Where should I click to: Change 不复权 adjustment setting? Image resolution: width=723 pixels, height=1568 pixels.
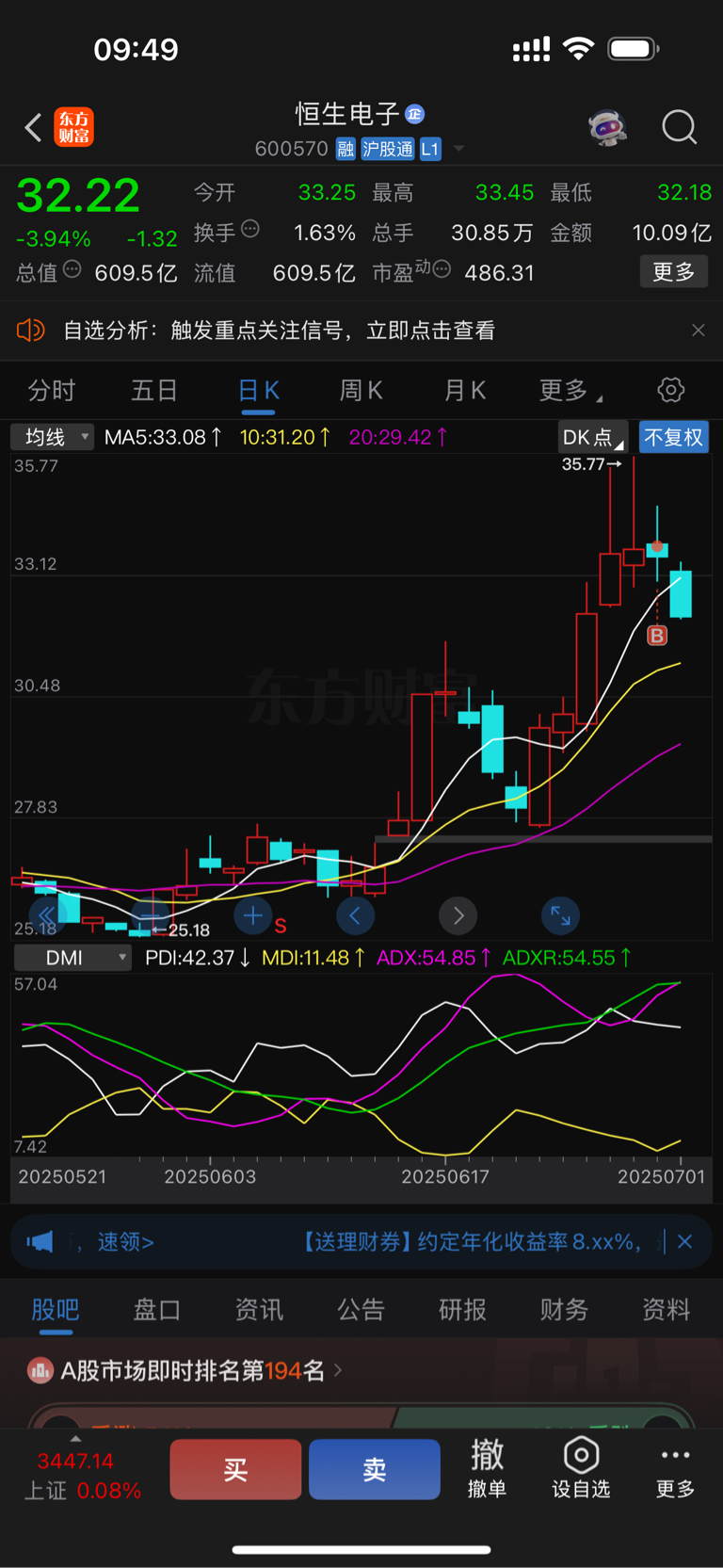[x=674, y=437]
